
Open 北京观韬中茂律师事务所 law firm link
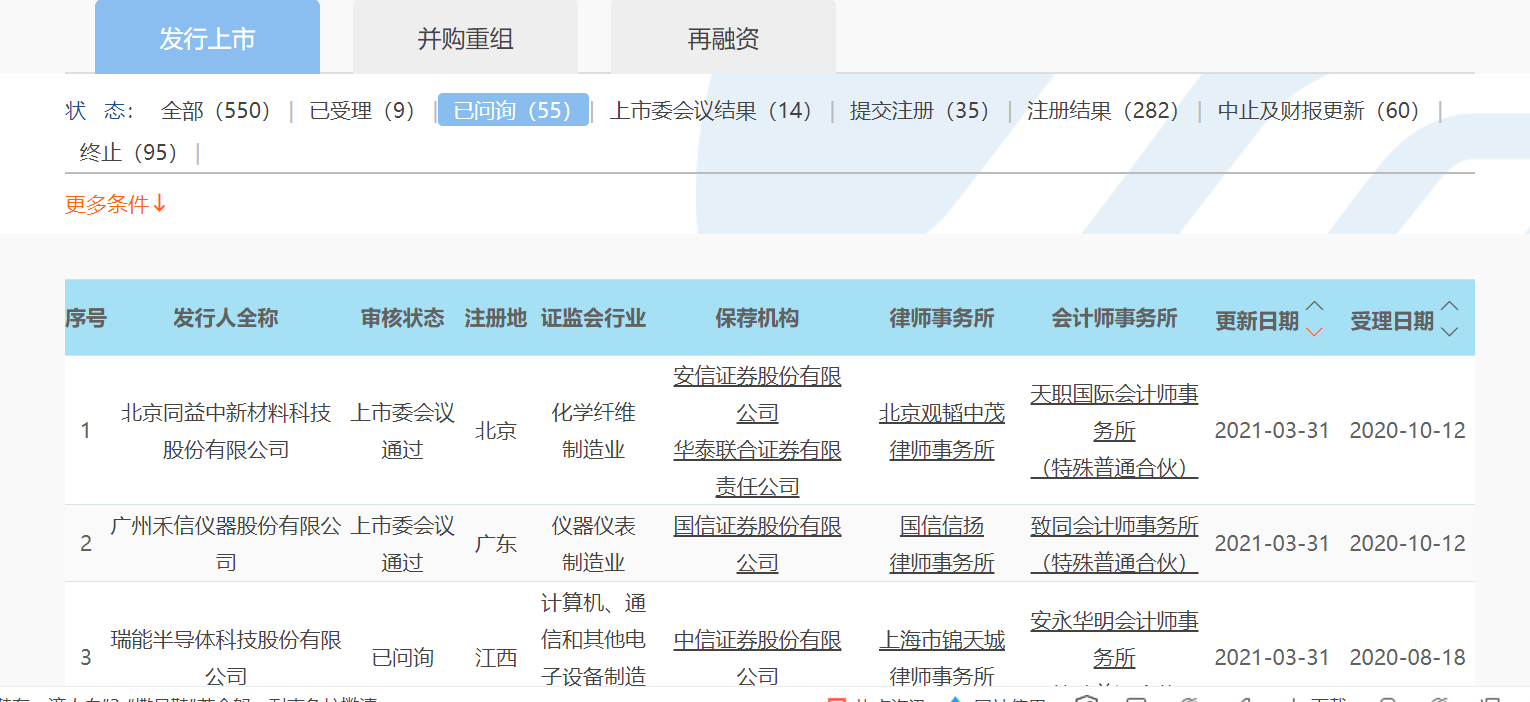pyautogui.click(x=942, y=431)
